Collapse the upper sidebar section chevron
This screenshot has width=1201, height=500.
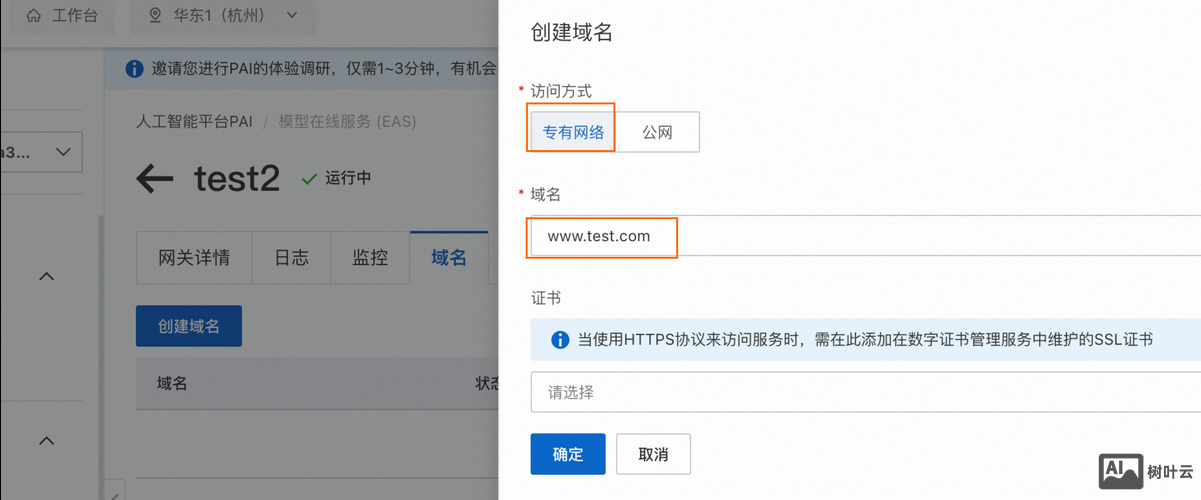47,276
